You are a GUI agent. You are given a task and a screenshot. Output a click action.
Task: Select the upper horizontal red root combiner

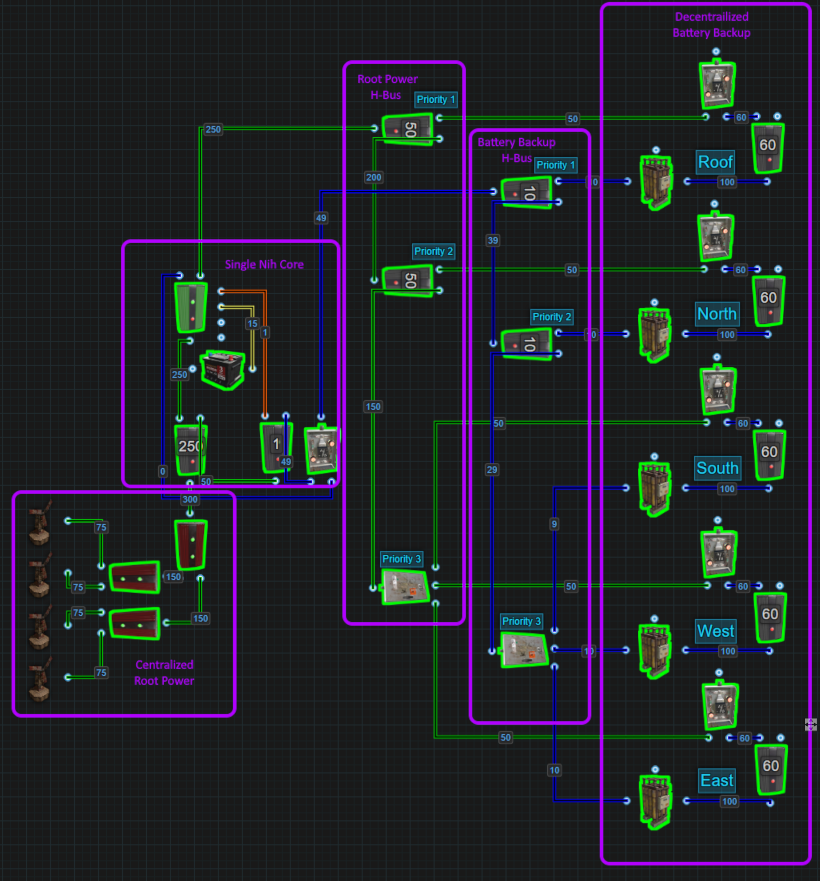click(x=134, y=577)
